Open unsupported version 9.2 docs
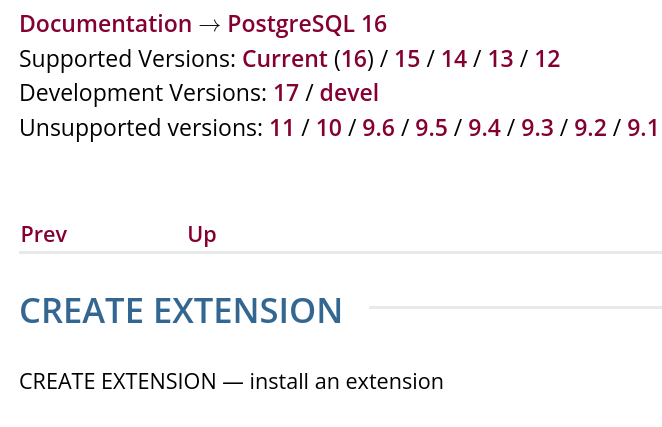 590,129
